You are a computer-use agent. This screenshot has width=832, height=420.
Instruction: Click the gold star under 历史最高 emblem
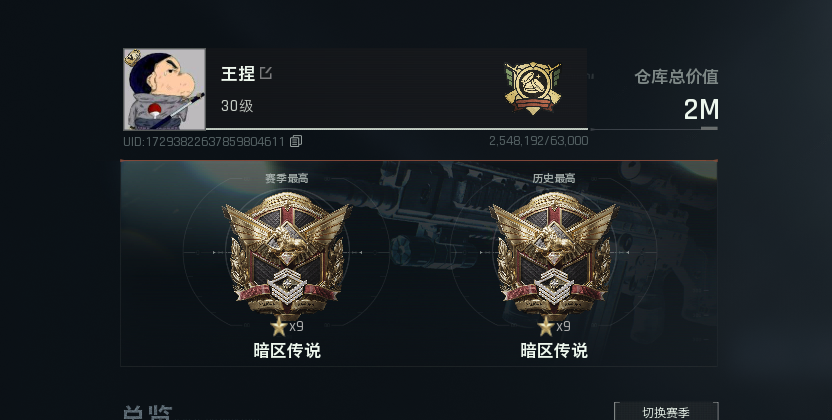545,327
